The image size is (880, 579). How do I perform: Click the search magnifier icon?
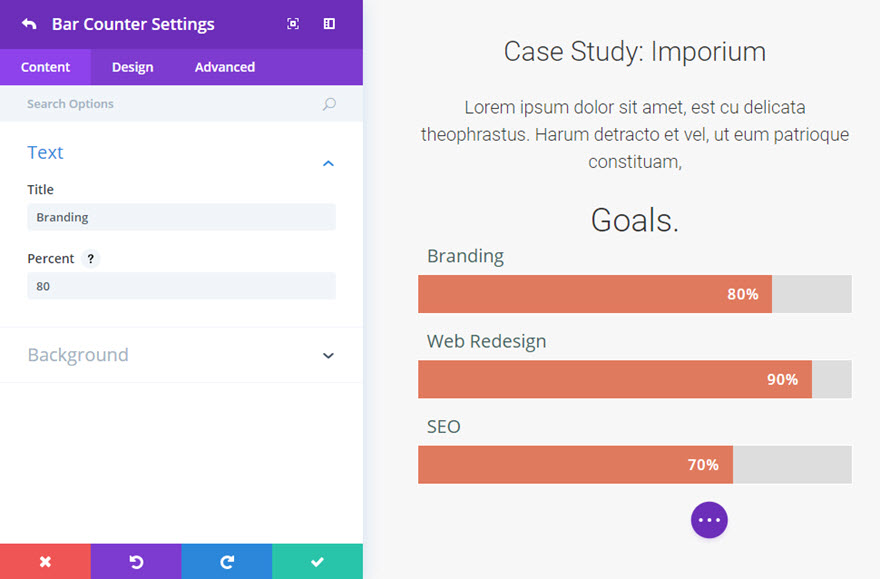pyautogui.click(x=329, y=104)
